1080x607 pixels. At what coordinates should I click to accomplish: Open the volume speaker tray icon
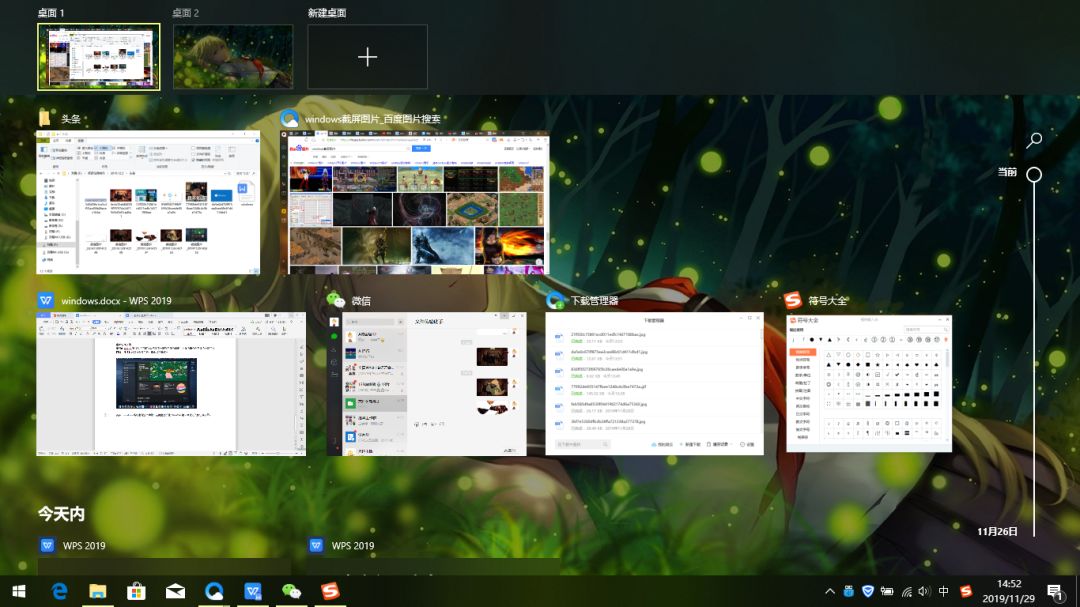[924, 591]
